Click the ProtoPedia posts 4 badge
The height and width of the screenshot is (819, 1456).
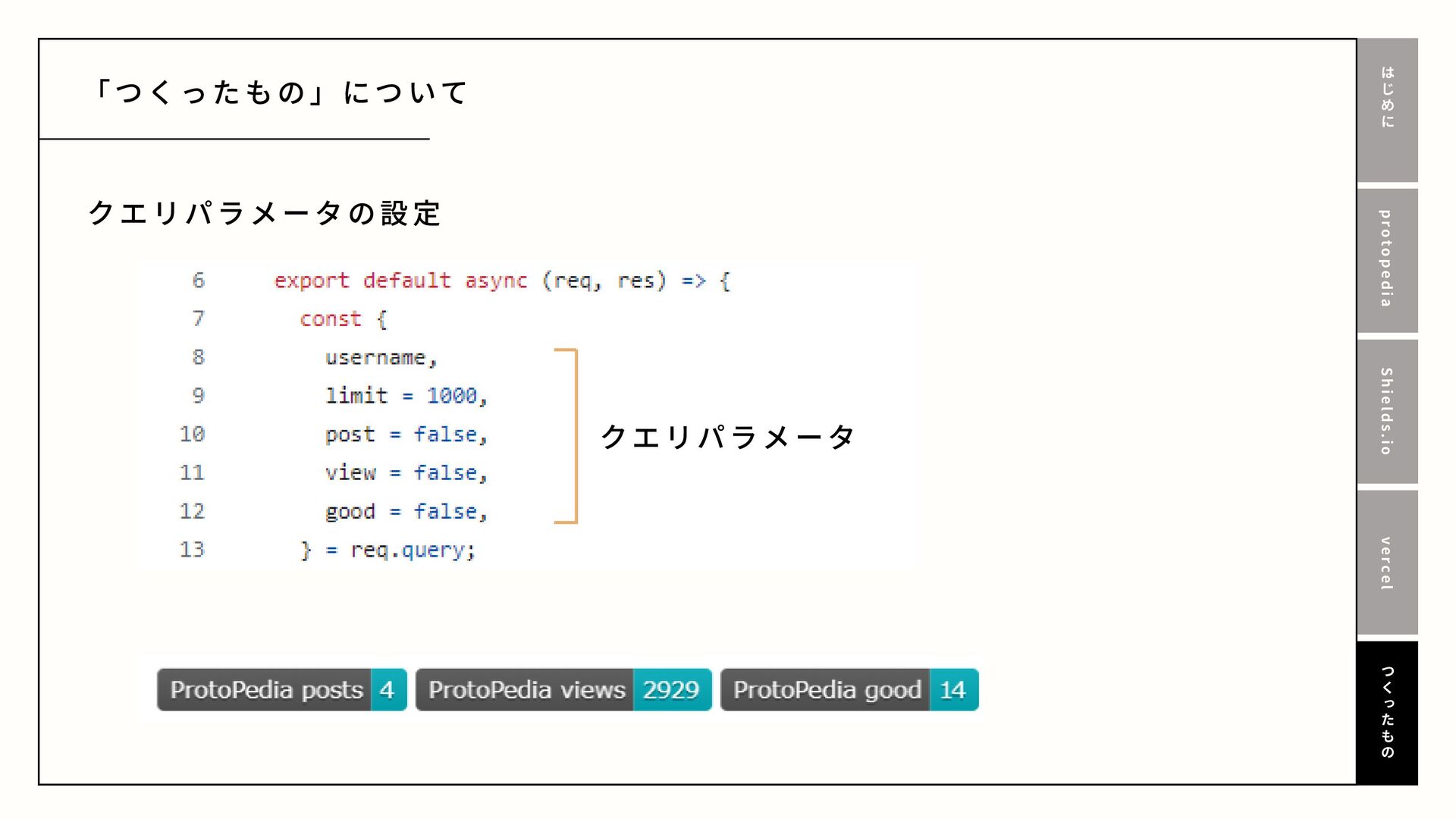click(x=282, y=689)
